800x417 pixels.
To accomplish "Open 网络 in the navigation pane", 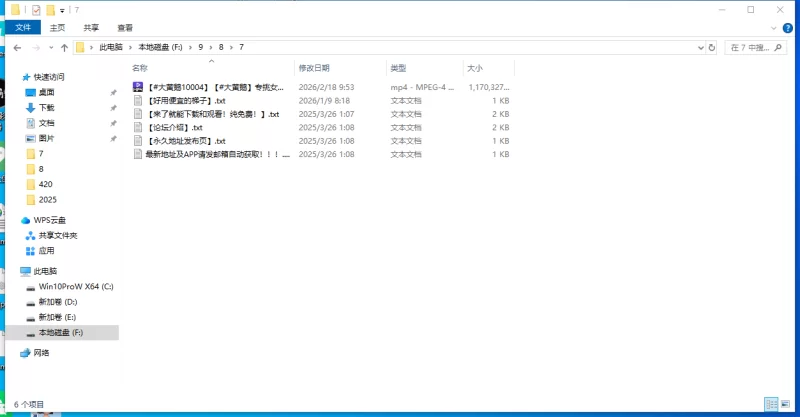I will tap(41, 353).
